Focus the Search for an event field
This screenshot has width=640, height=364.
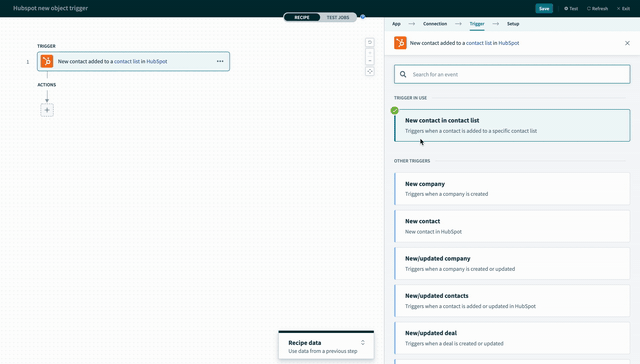[x=512, y=74]
